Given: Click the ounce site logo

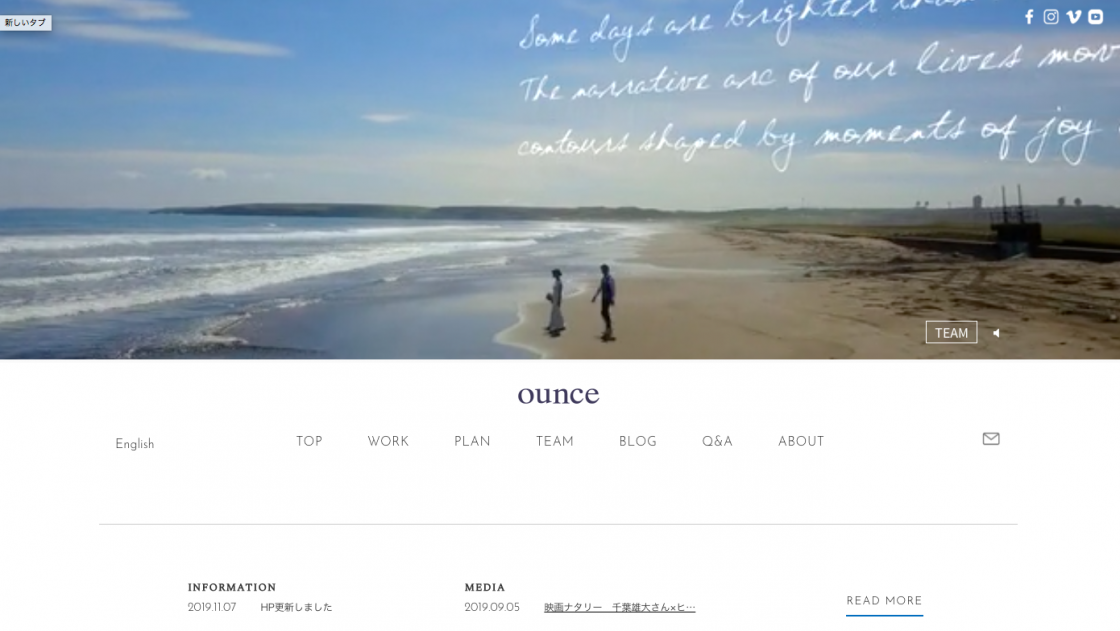Looking at the screenshot, I should 559,394.
